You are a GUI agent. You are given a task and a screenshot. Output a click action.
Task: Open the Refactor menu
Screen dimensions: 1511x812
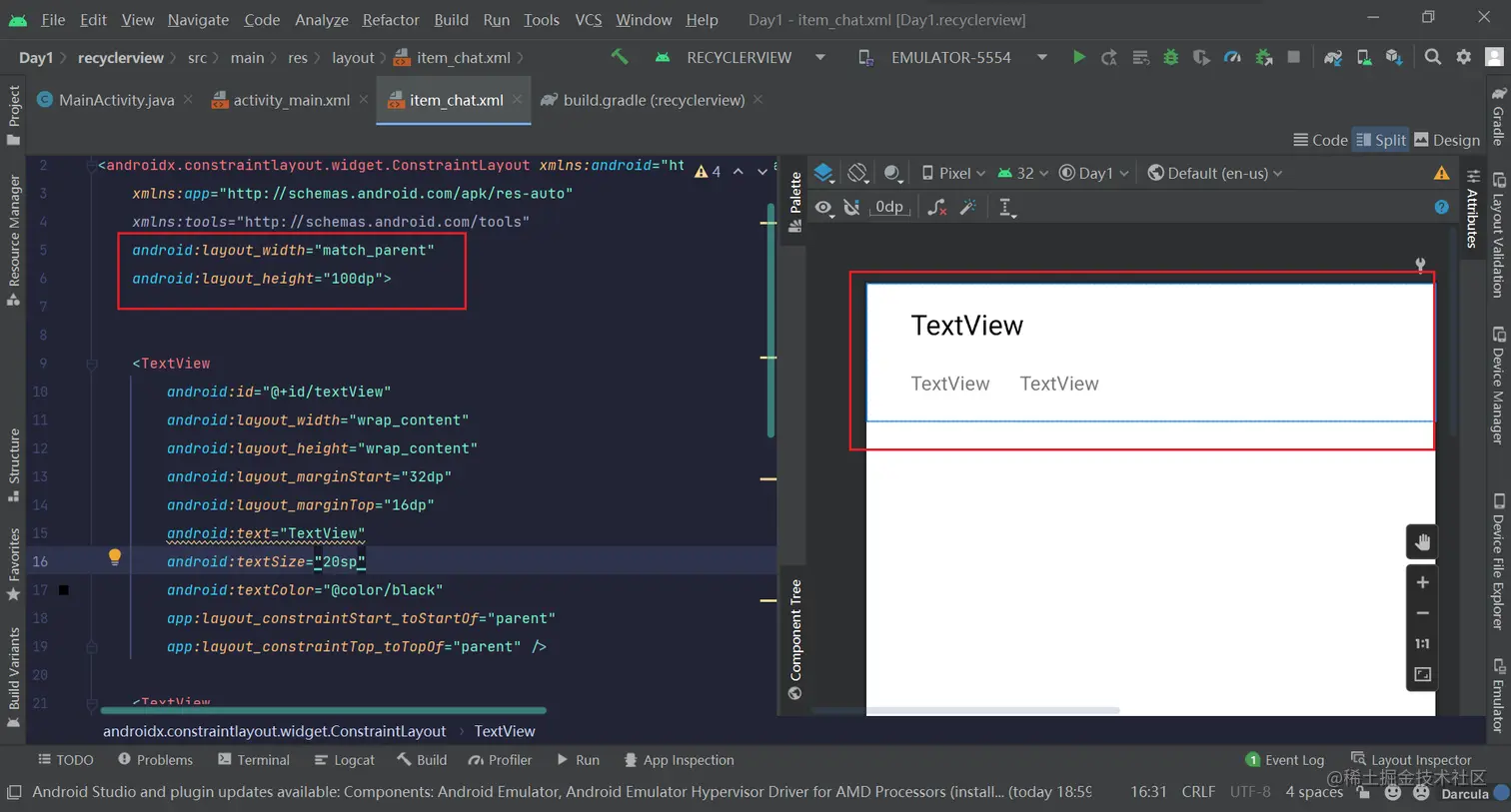[391, 20]
